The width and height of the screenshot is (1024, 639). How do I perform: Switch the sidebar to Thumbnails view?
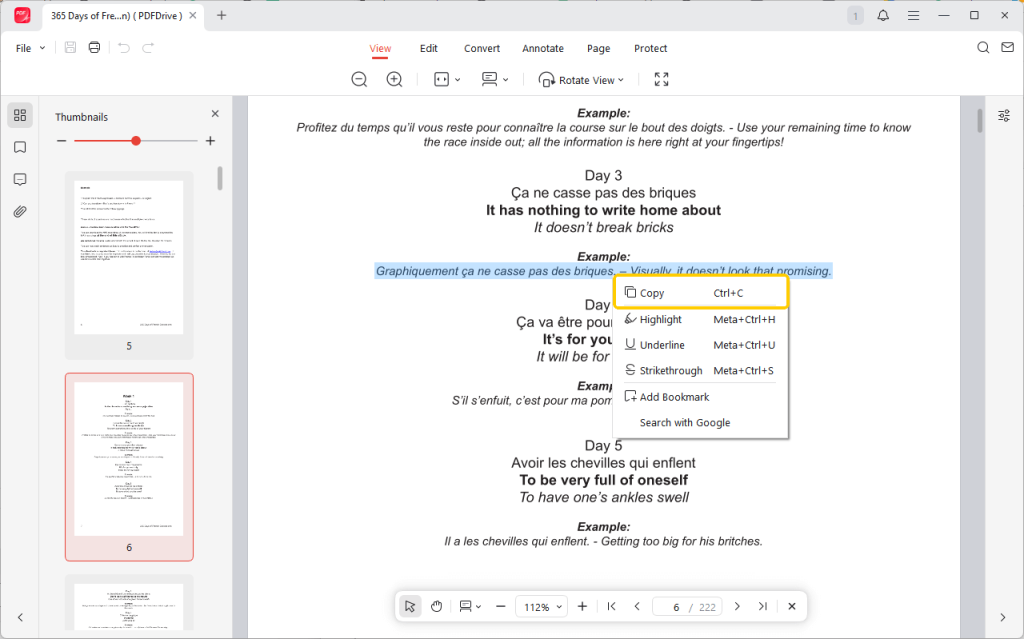point(20,114)
